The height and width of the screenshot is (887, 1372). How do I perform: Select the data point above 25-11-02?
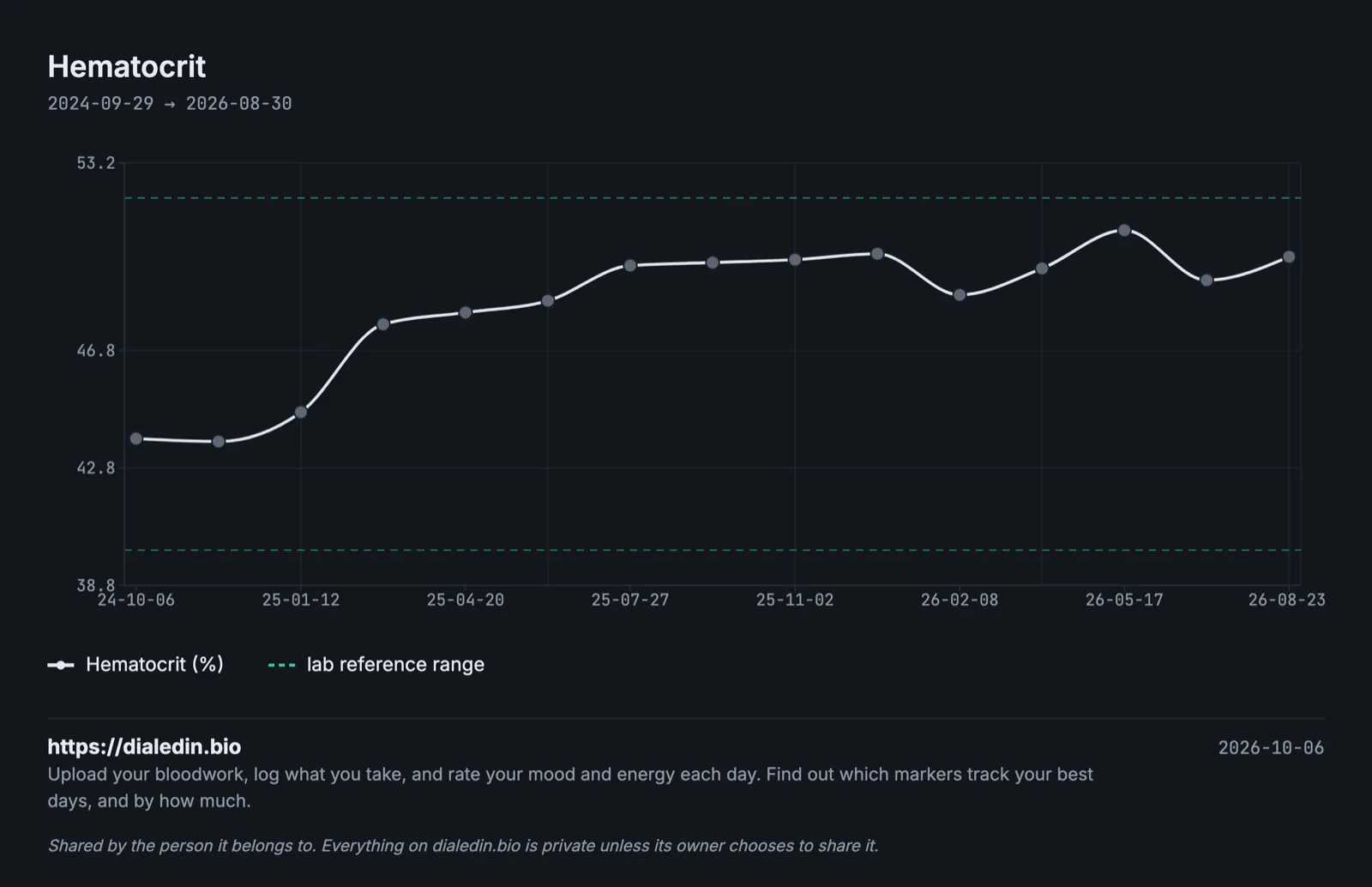click(795, 260)
